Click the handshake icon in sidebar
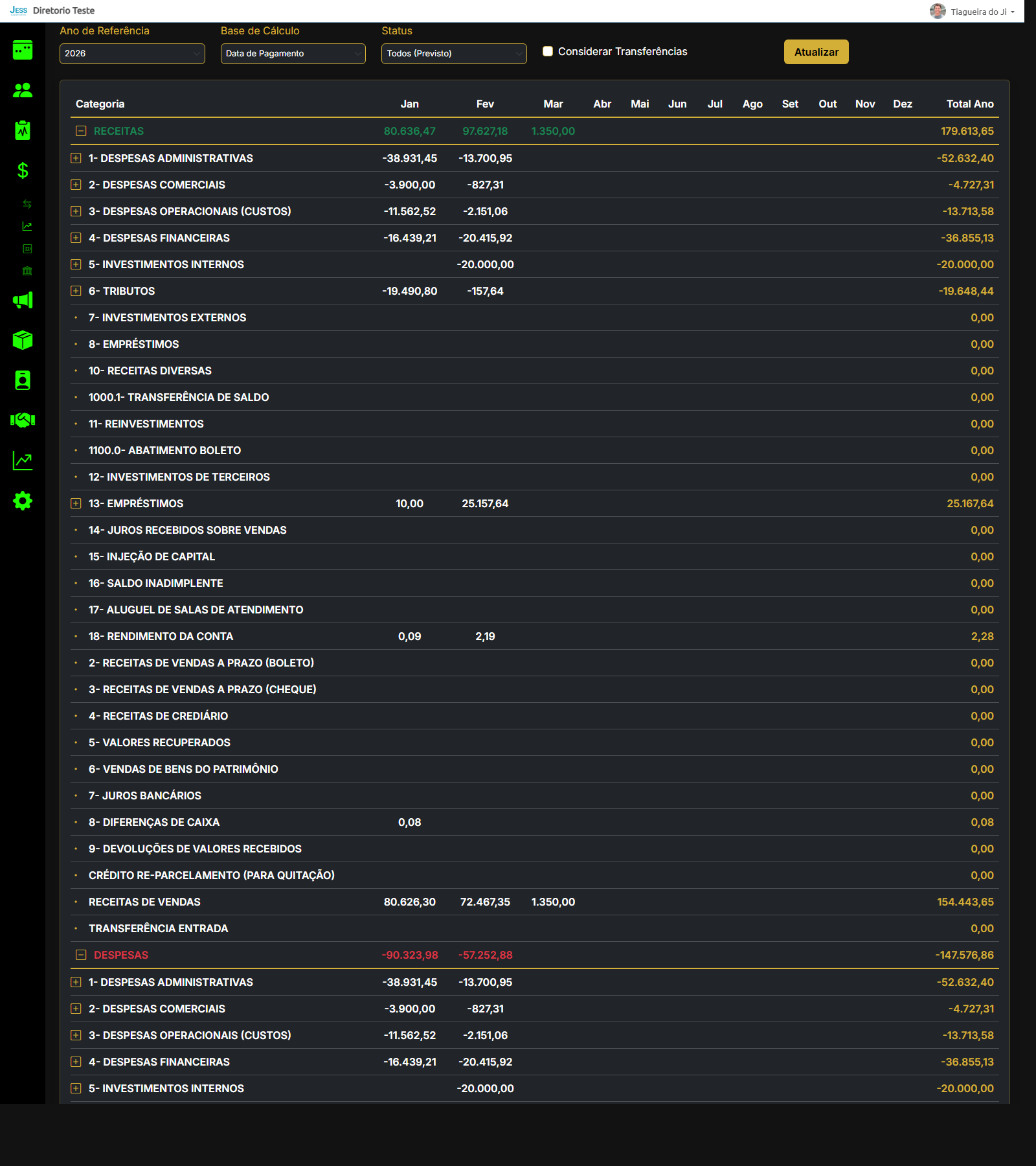Viewport: 1036px width, 1166px height. click(23, 420)
